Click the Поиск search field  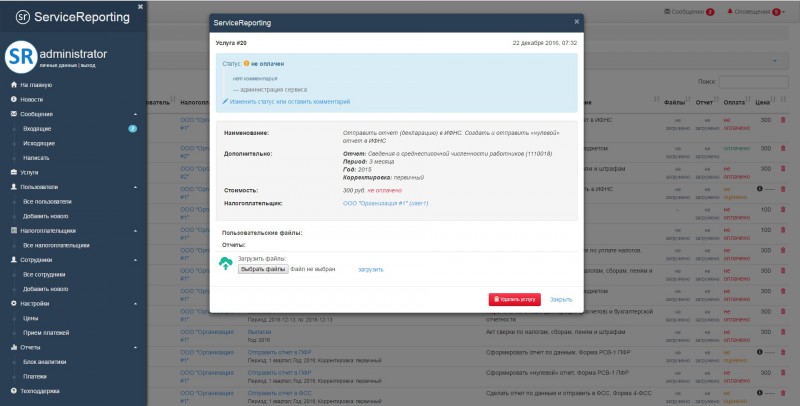[x=754, y=82]
